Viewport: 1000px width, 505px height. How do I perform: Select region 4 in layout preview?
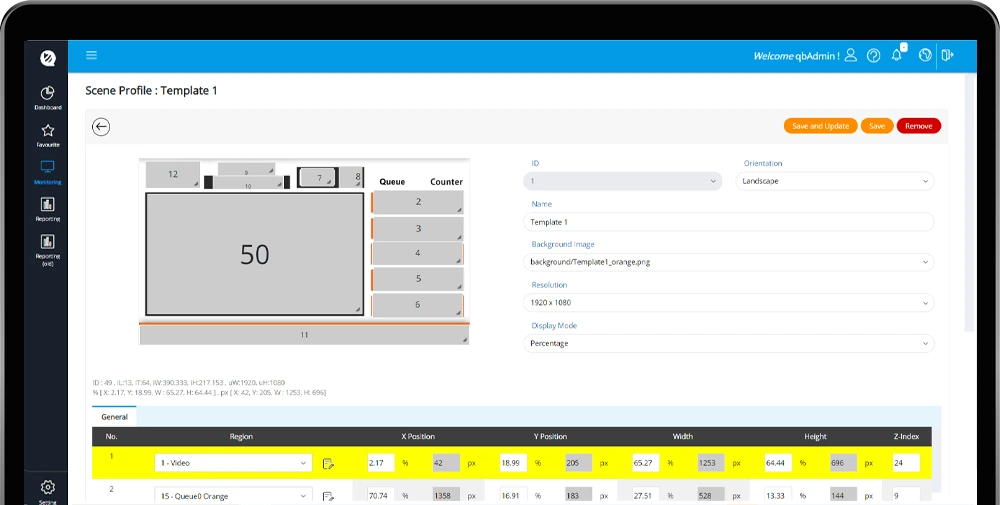418,253
